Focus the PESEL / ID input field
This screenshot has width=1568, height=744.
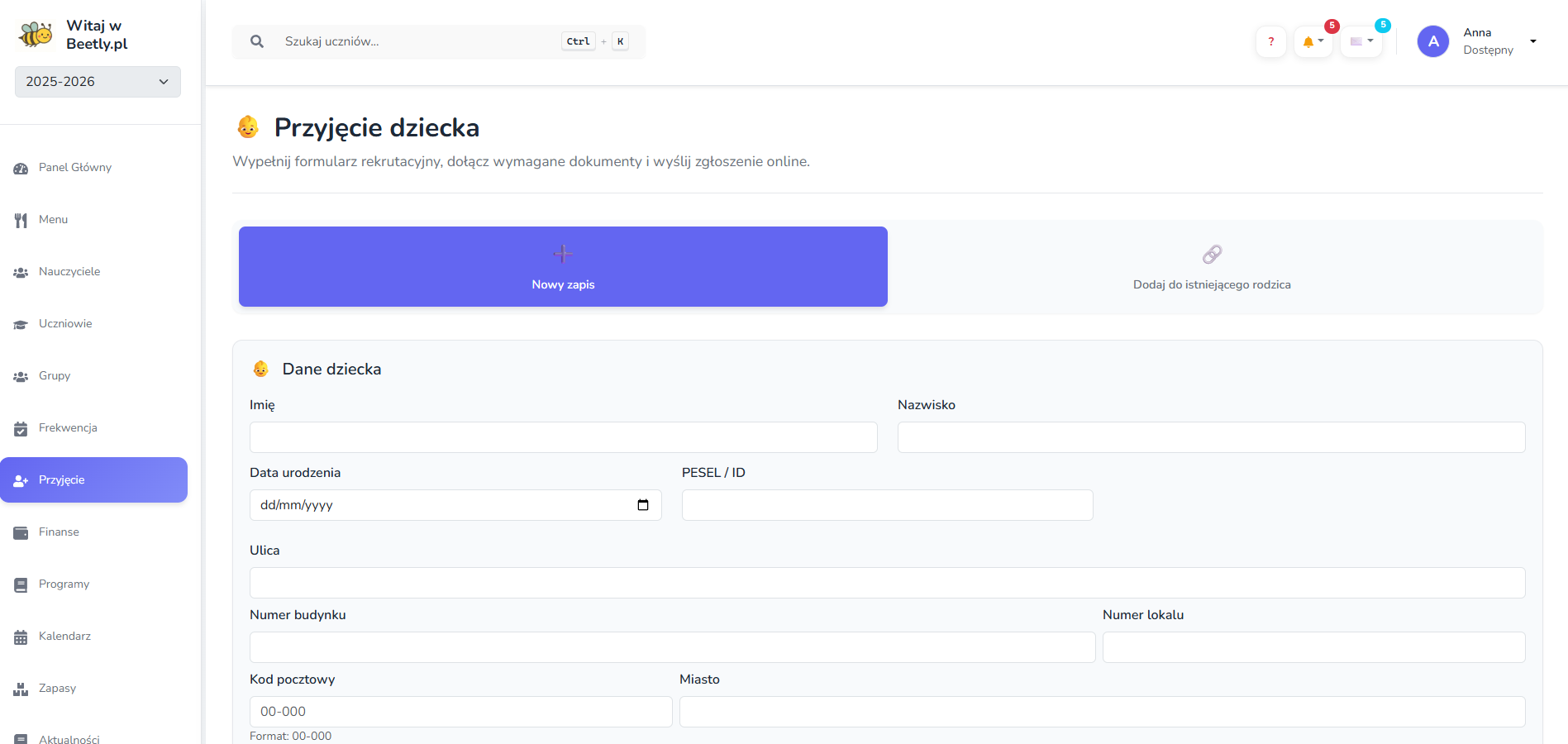pyautogui.click(x=887, y=505)
